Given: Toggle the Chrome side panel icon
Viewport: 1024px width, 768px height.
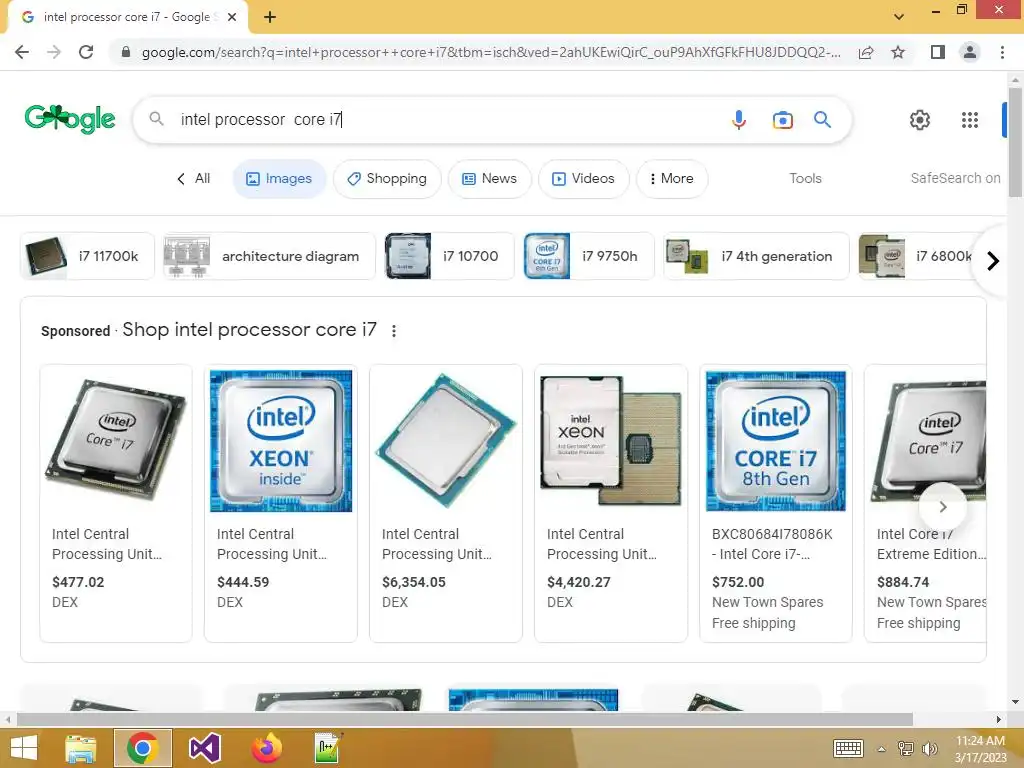Looking at the screenshot, I should coord(937,52).
